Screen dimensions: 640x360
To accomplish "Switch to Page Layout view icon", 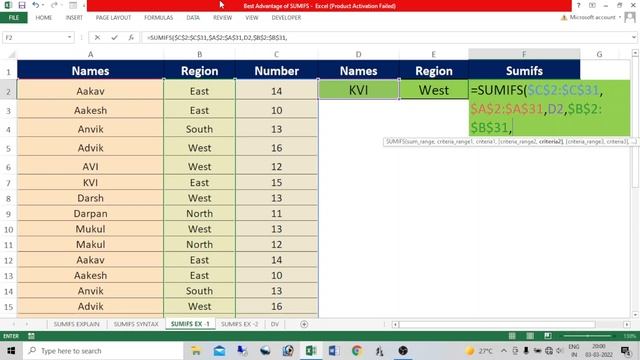I will tap(530, 336).
